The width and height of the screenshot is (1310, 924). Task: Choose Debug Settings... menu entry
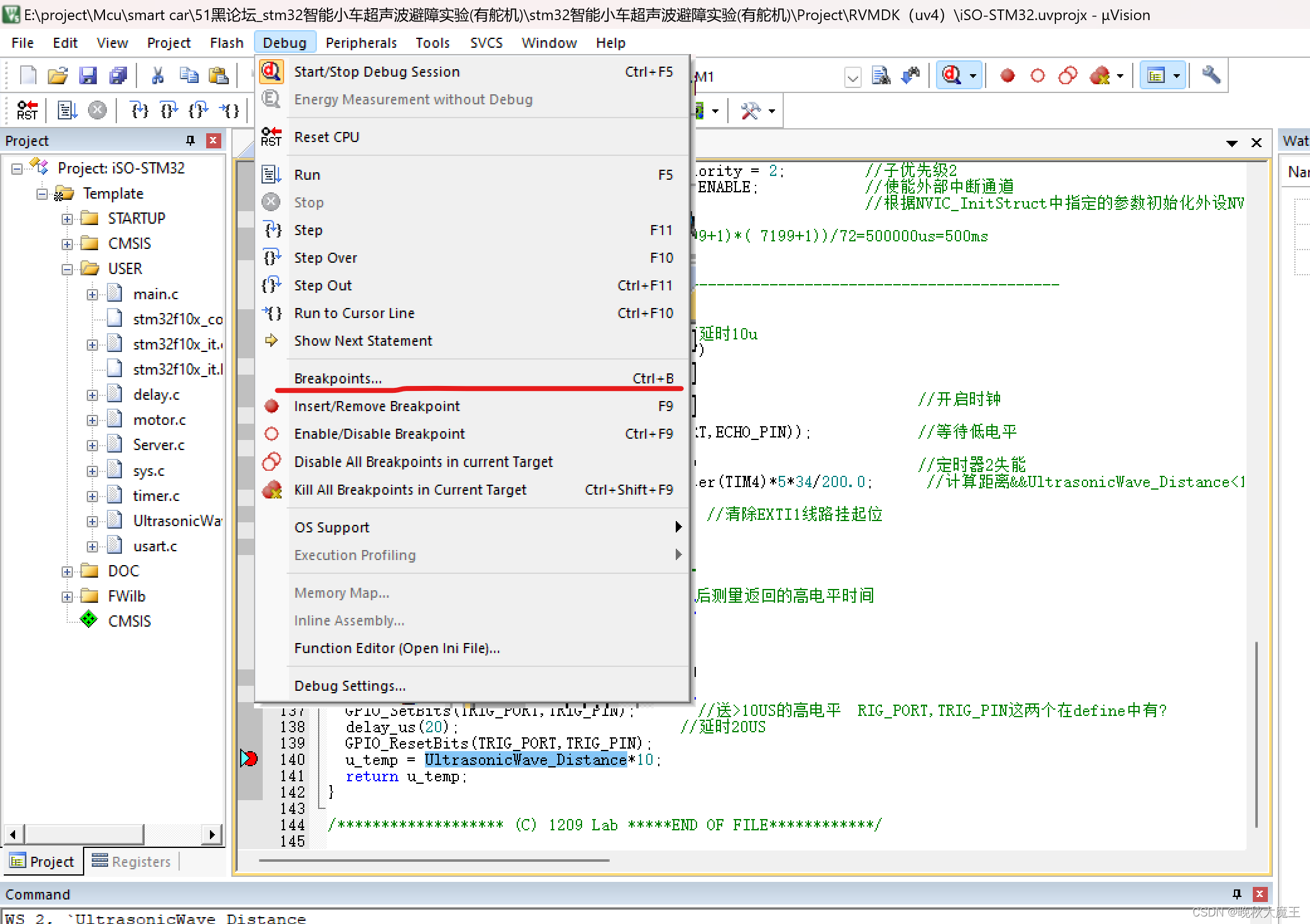pyautogui.click(x=350, y=686)
